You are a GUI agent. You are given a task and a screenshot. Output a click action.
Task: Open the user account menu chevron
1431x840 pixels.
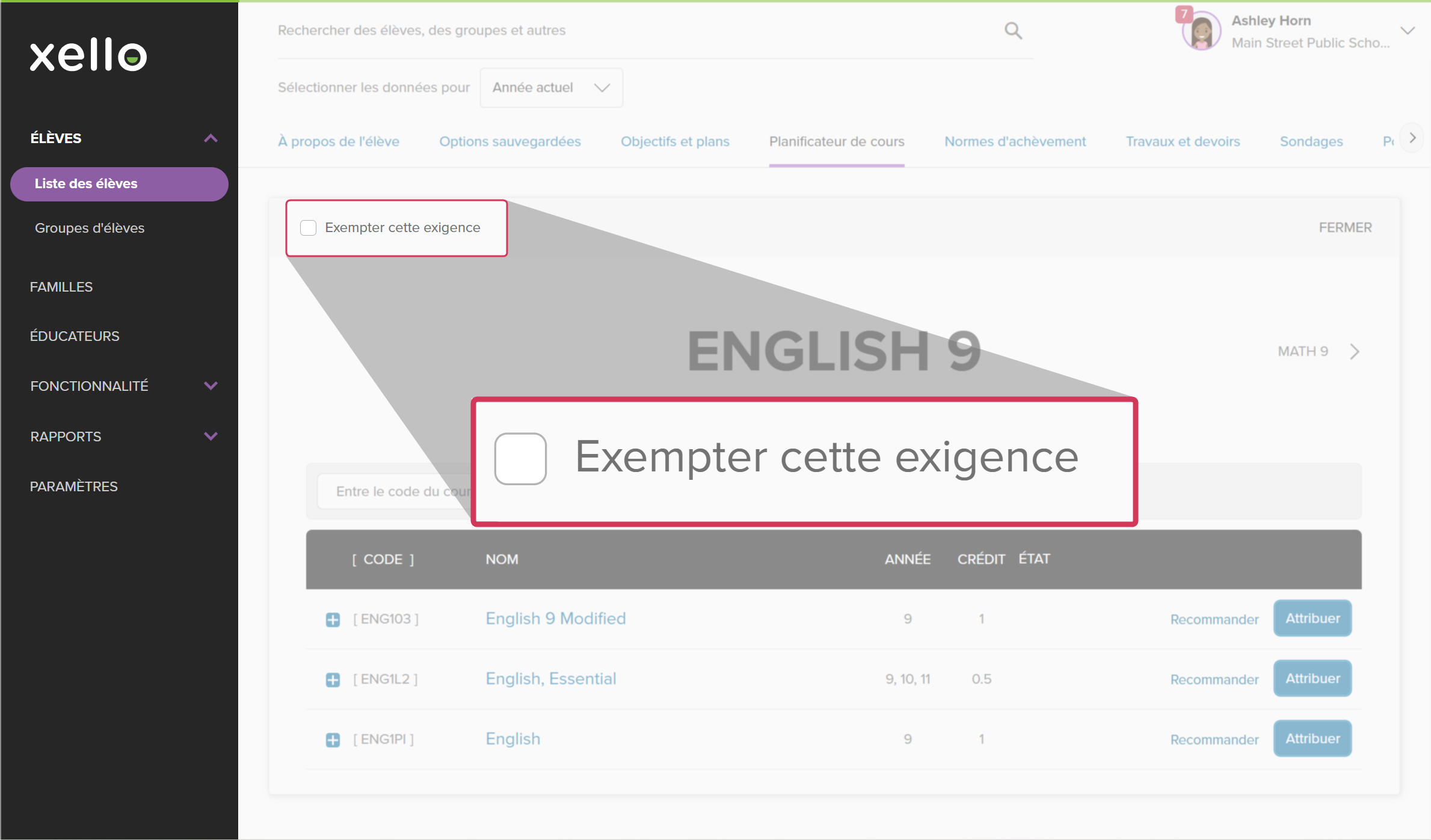(1407, 31)
